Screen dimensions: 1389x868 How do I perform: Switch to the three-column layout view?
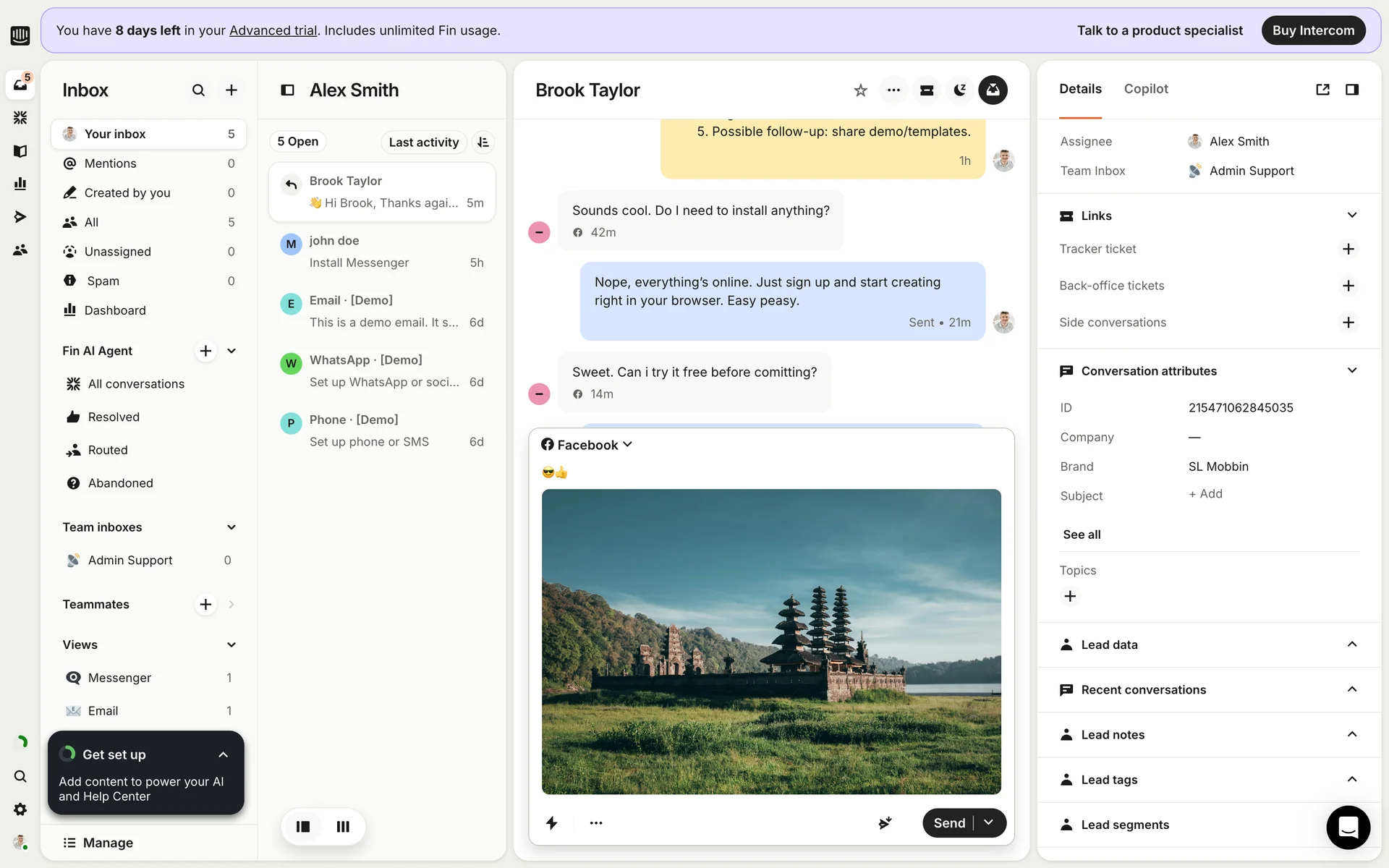point(343,827)
